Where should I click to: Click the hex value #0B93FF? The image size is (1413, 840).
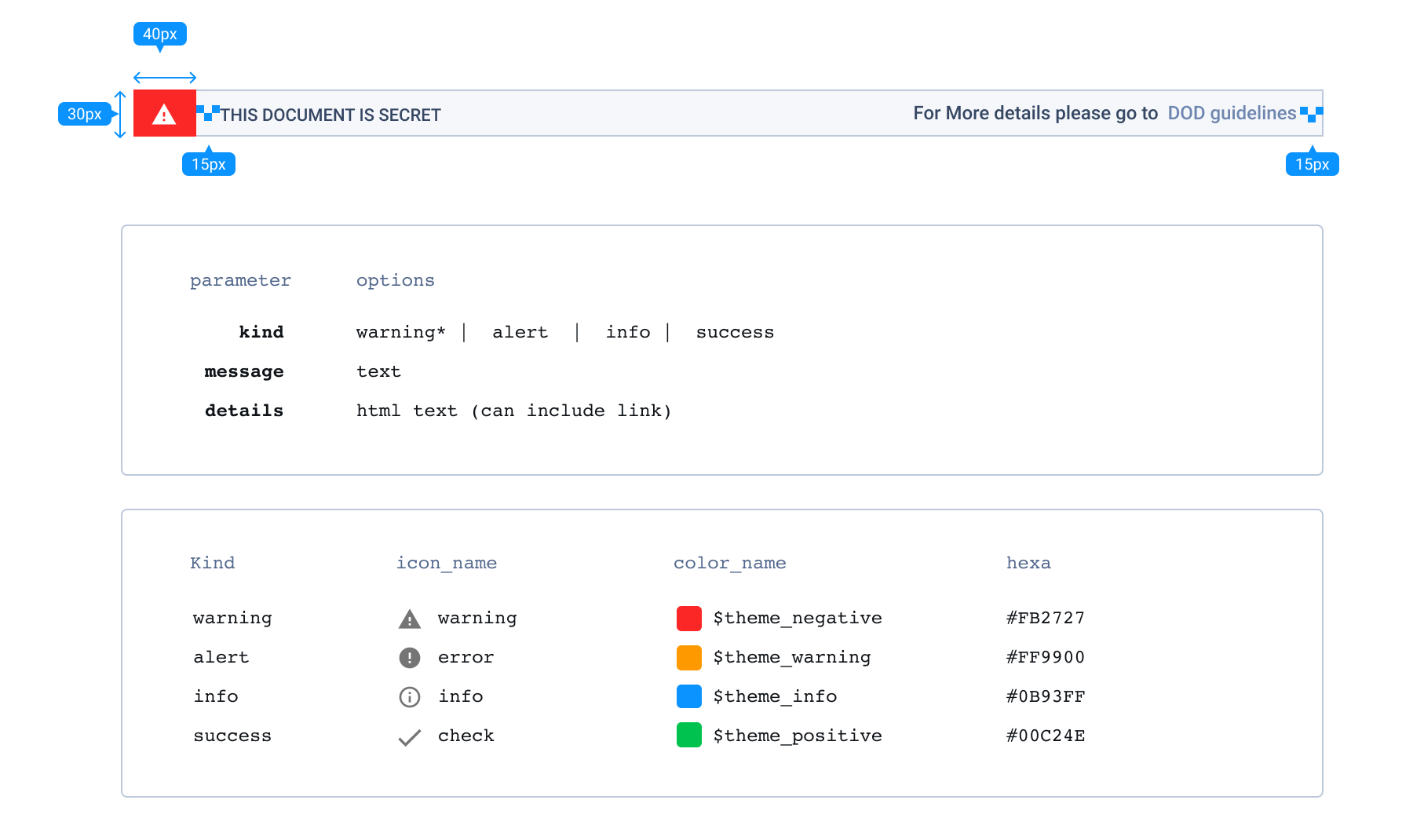(x=1046, y=696)
